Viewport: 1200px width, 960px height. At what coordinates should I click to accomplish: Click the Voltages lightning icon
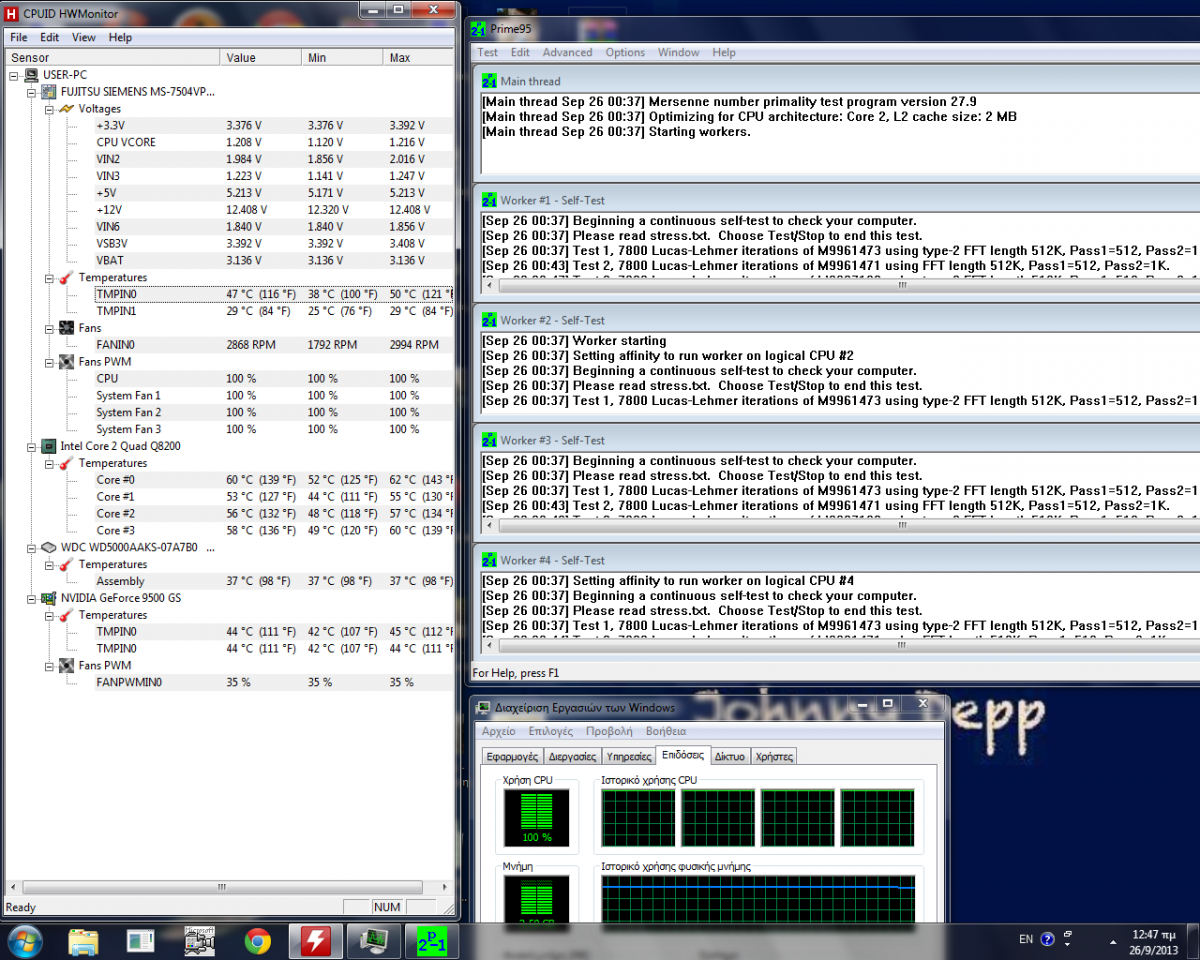pos(66,109)
